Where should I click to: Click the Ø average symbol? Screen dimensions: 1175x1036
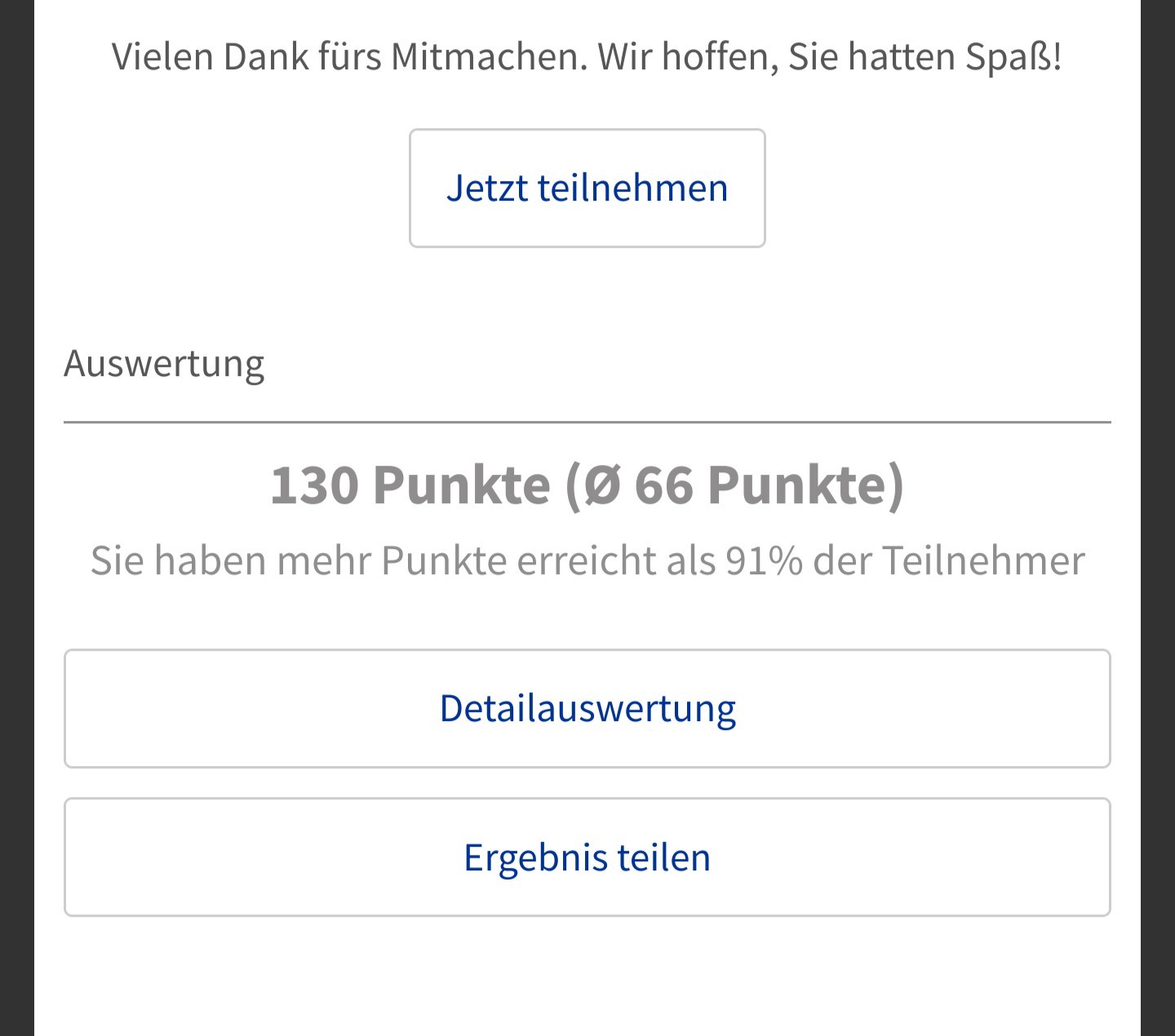[601, 486]
